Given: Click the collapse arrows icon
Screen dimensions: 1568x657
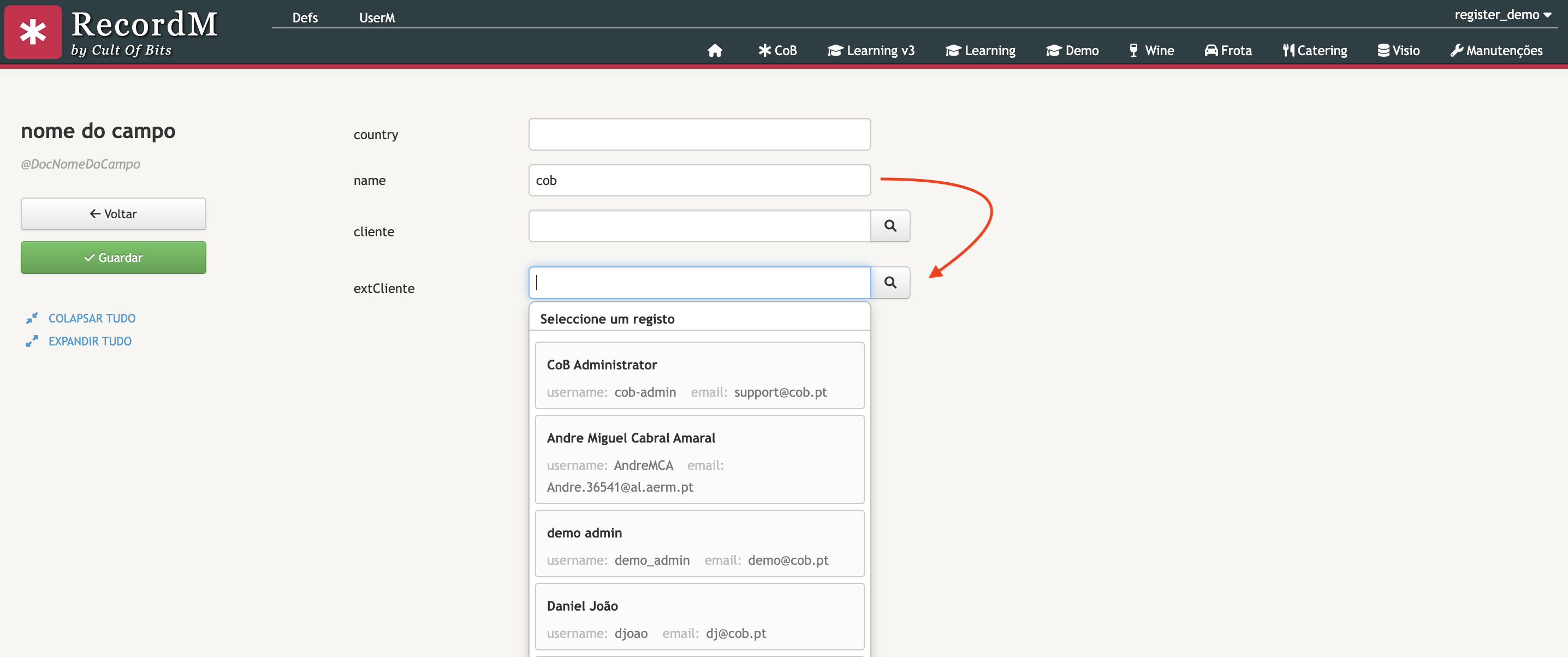Looking at the screenshot, I should click(x=32, y=318).
